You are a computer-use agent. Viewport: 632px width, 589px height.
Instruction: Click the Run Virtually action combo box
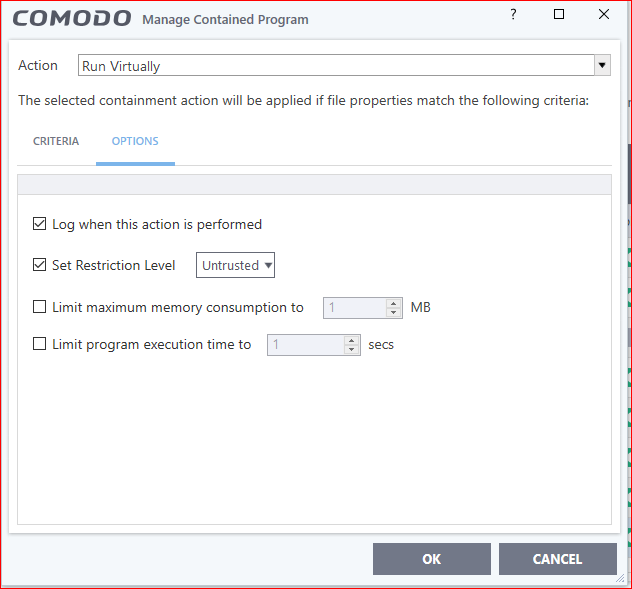coord(335,66)
